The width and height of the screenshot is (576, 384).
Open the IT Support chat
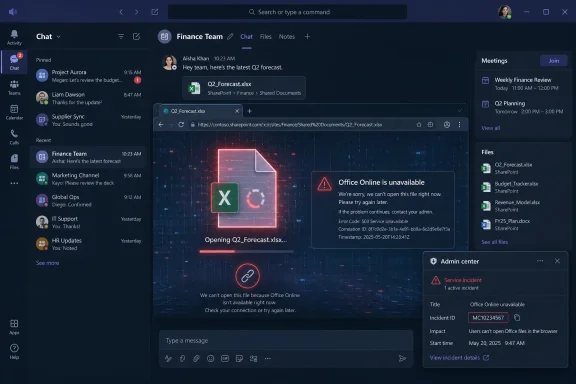click(88, 222)
